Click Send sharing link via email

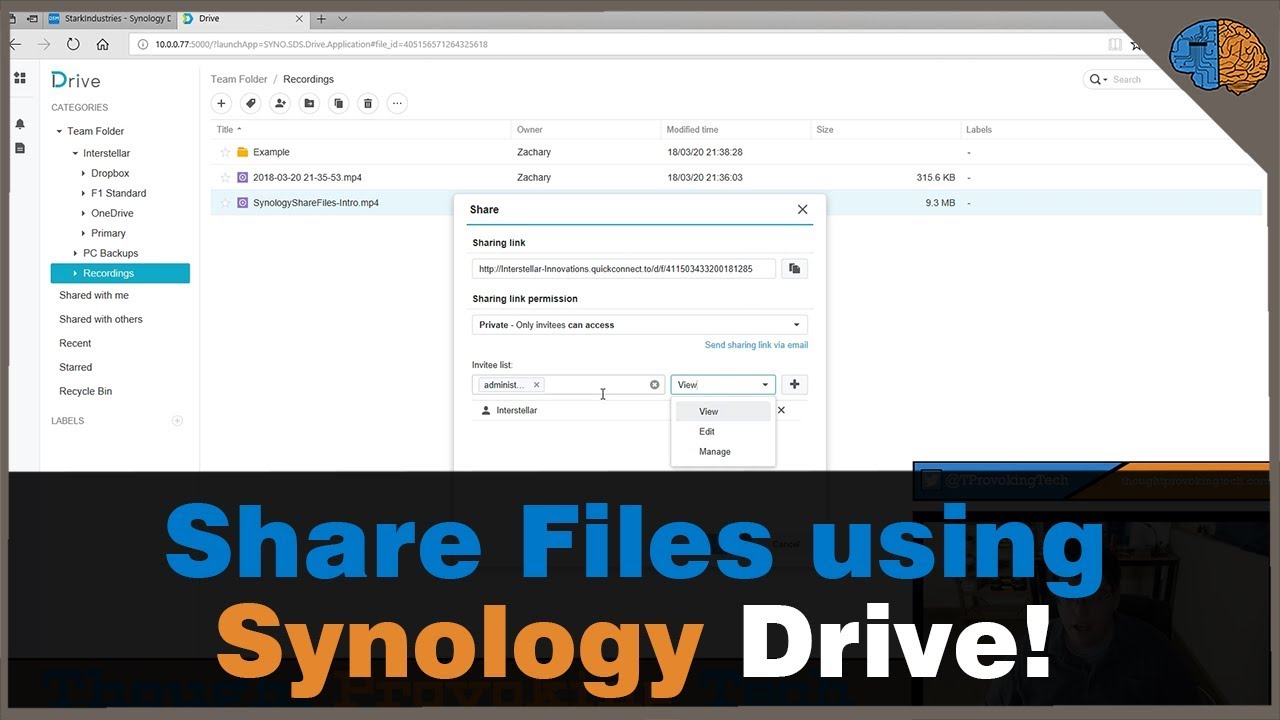click(756, 345)
